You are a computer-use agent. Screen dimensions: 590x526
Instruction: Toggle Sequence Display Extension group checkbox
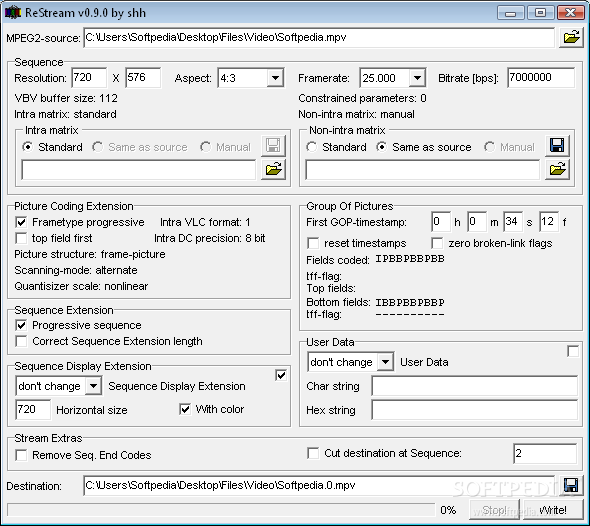click(281, 375)
